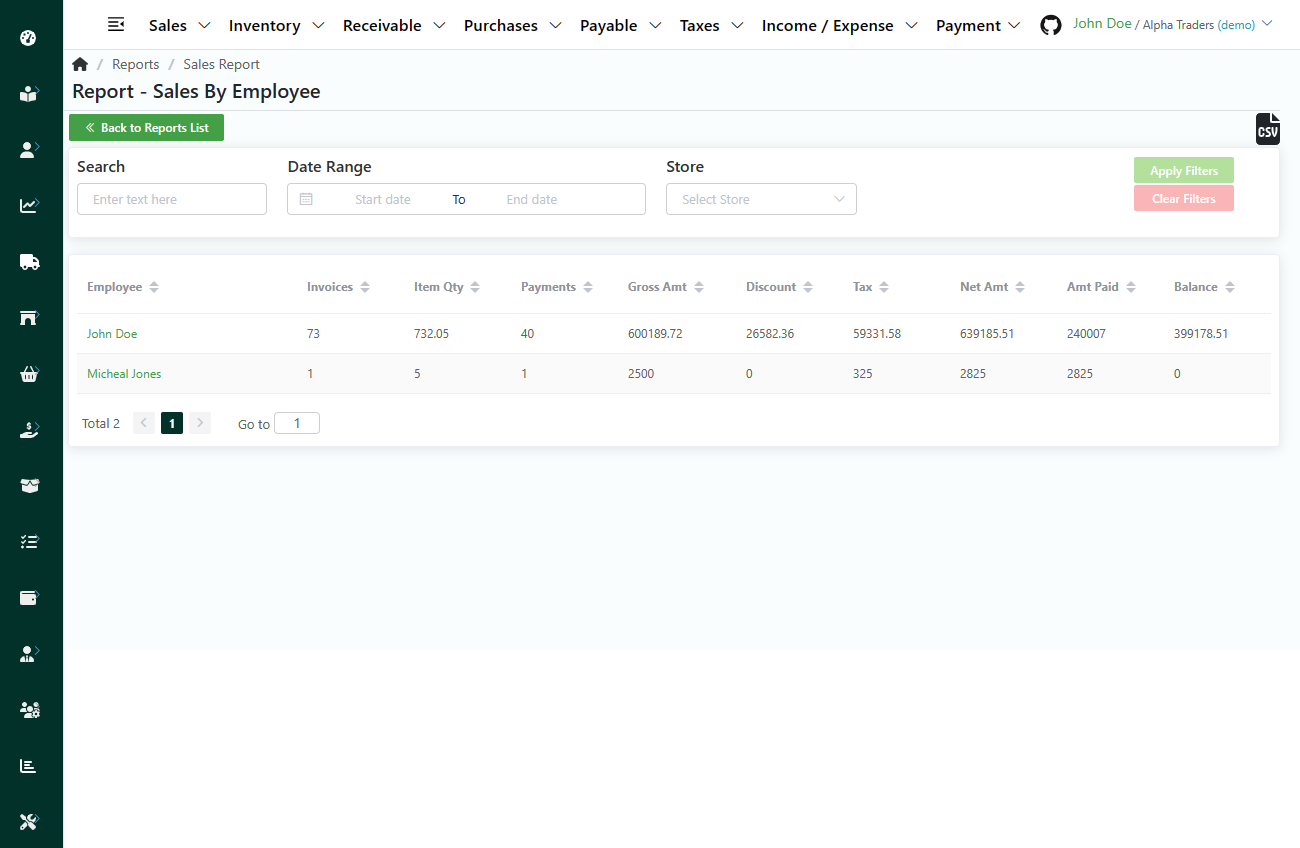The height and width of the screenshot is (848, 1300).
Task: Focus the Go to page input
Action: point(297,423)
